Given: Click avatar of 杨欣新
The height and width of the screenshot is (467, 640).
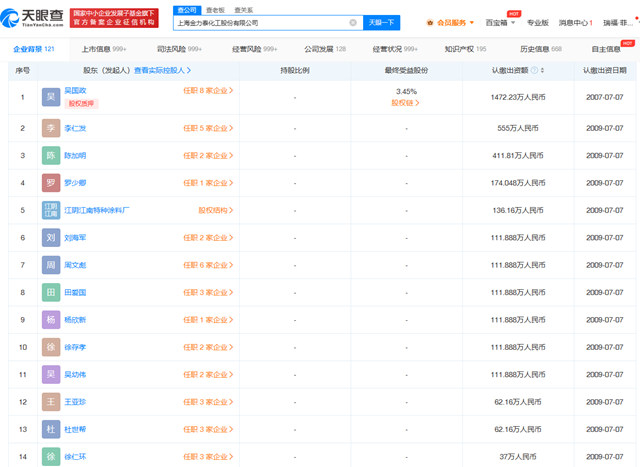Looking at the screenshot, I should 51,320.
